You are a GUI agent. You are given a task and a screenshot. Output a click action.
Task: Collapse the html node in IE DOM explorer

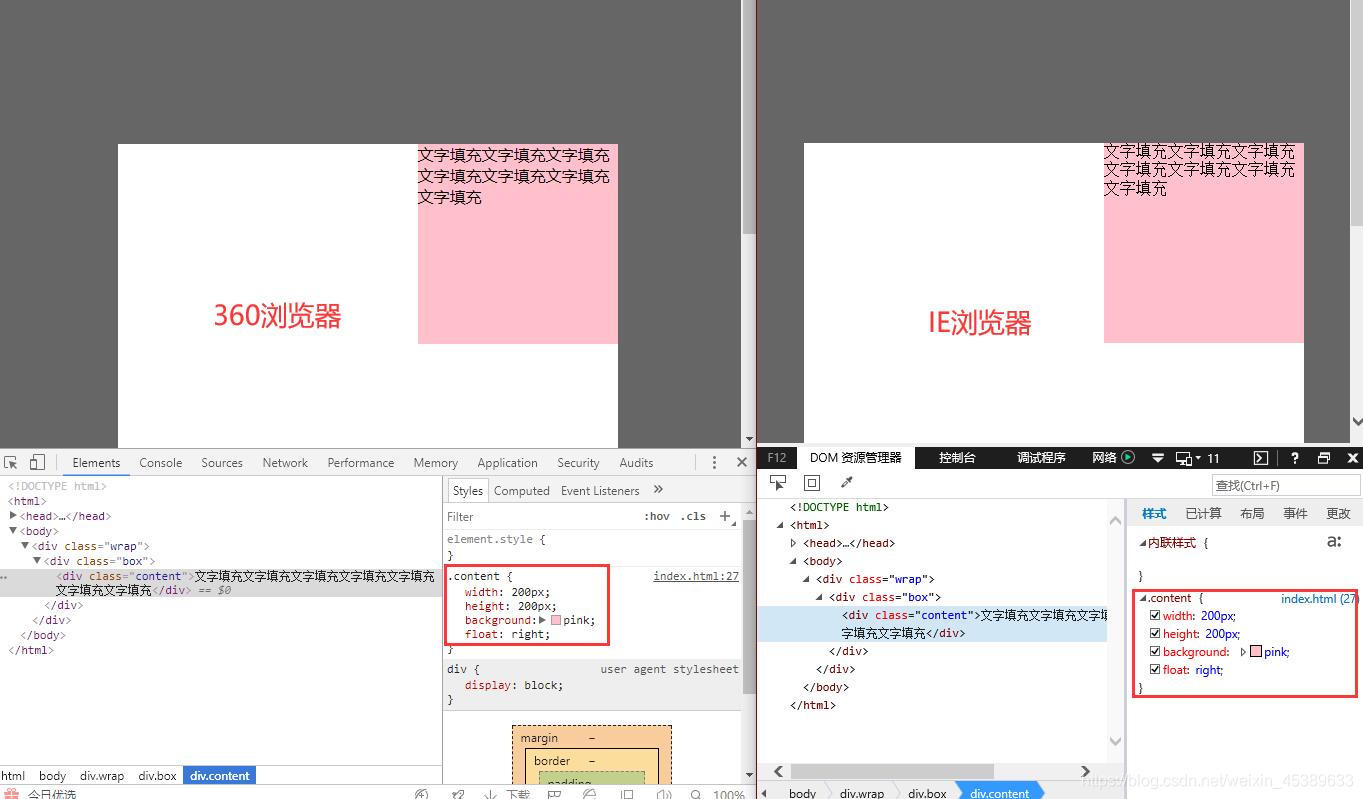click(782, 525)
